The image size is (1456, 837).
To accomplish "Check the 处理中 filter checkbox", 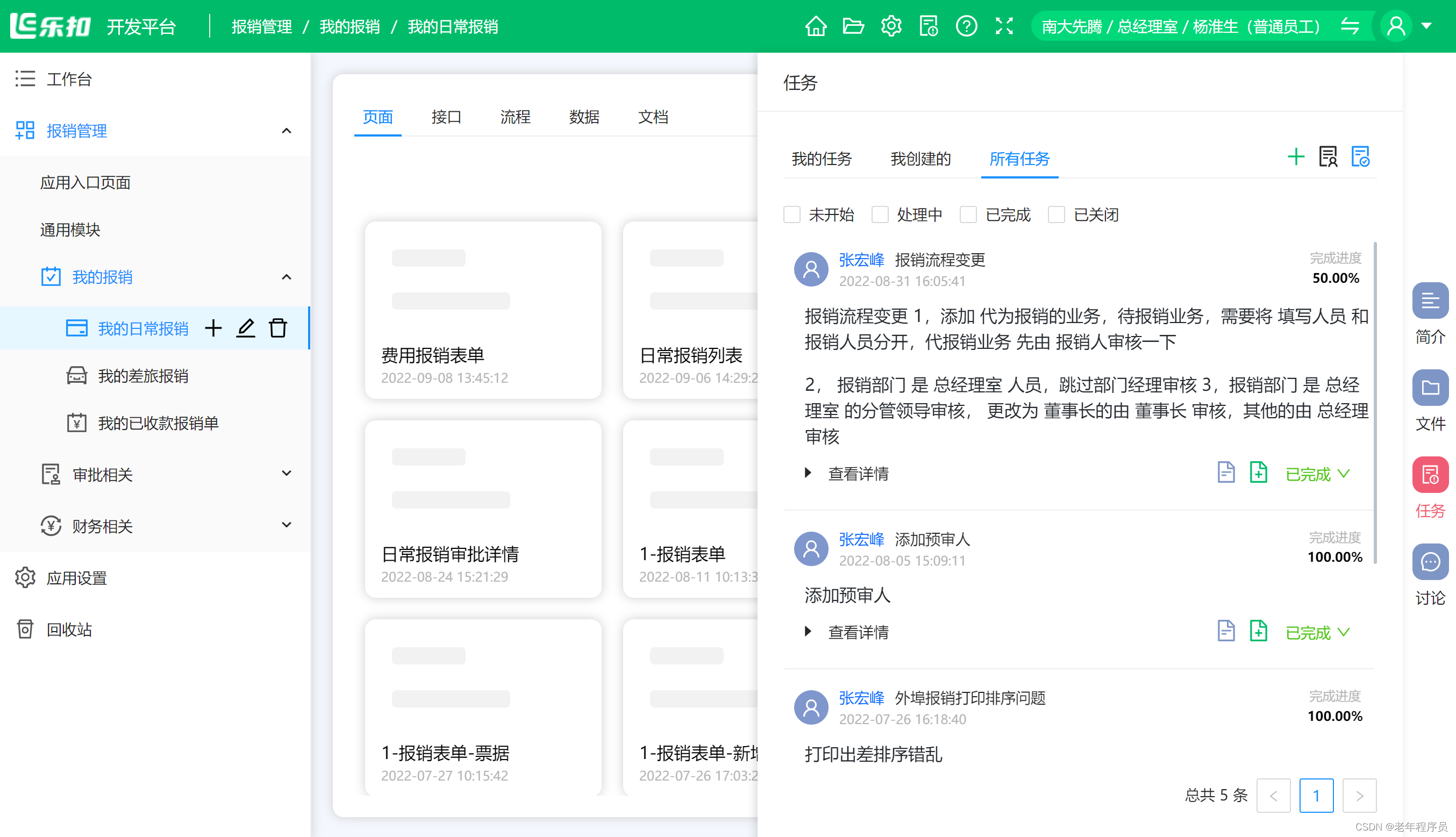I will pos(880,214).
